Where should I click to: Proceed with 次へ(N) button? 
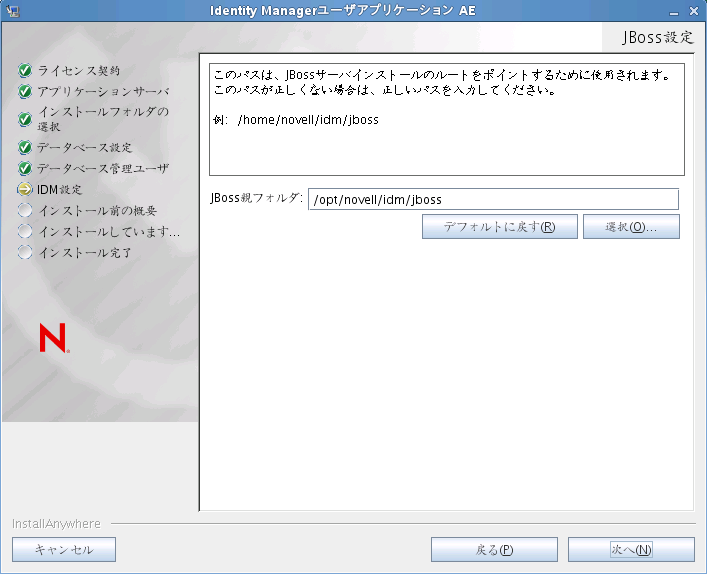pos(631,549)
